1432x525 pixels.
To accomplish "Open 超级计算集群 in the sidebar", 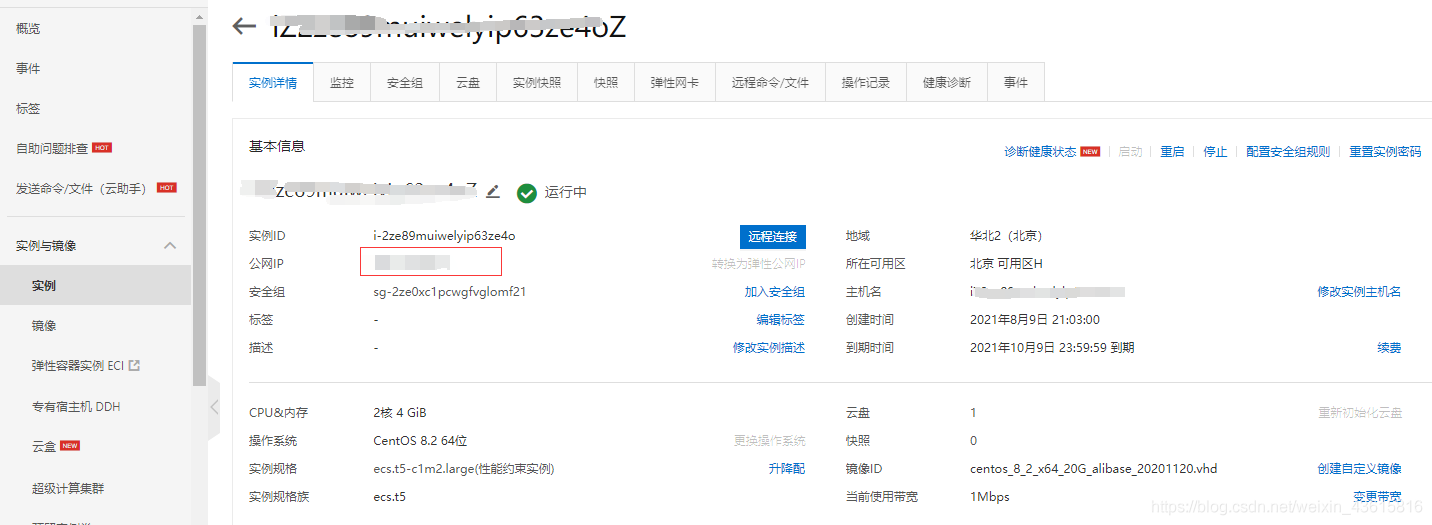I will click(68, 488).
